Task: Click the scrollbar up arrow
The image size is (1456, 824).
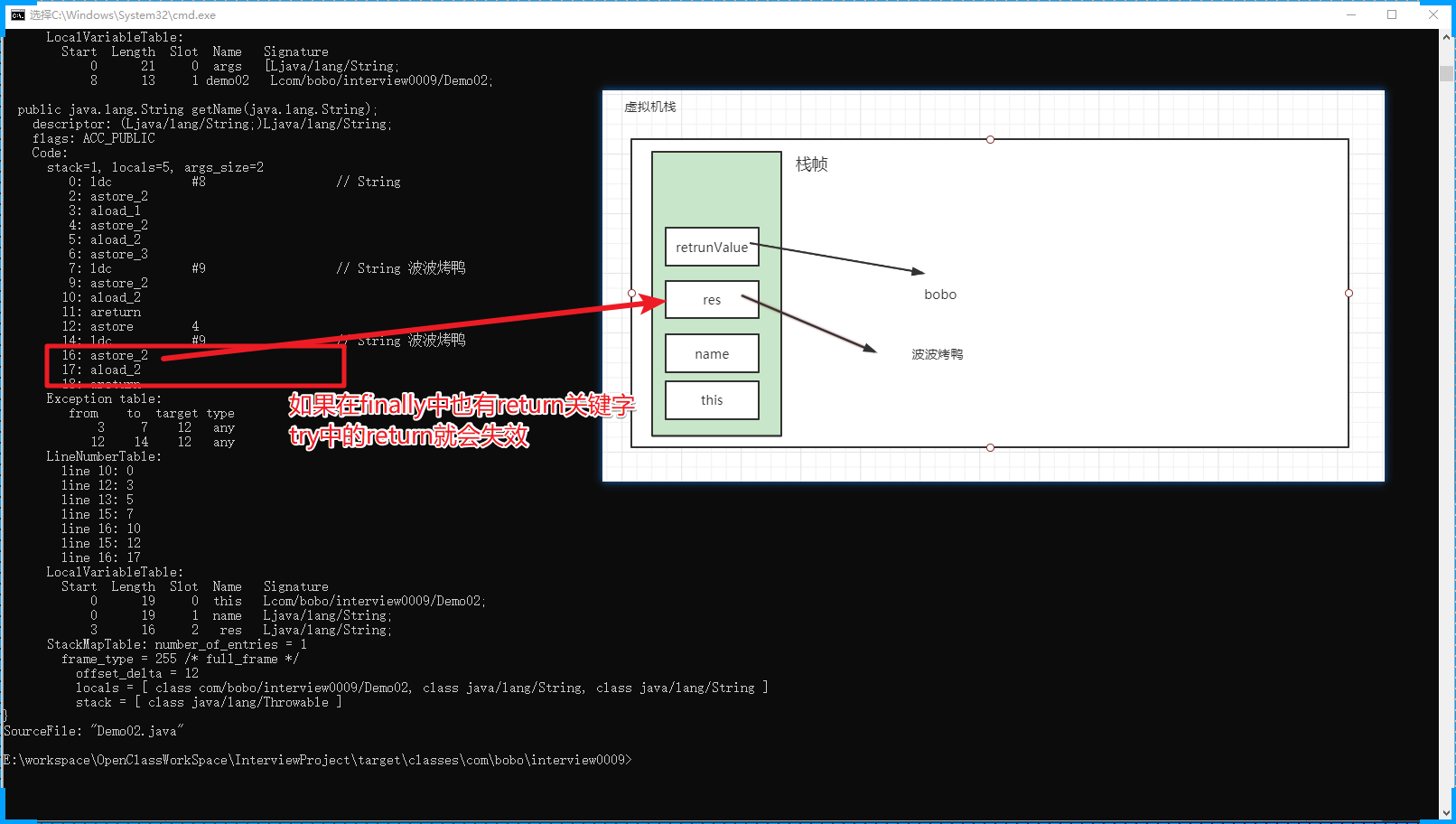Action: pos(1447,37)
